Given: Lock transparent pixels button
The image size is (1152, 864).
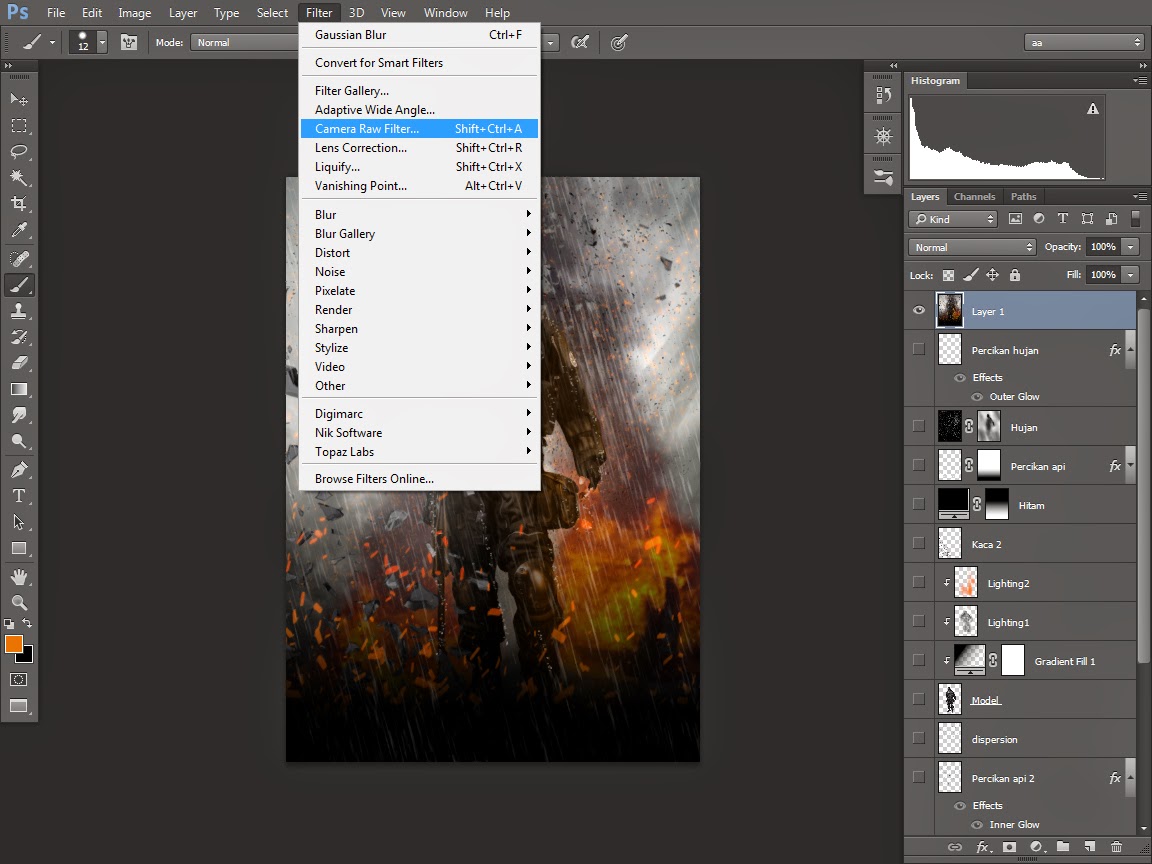Looking at the screenshot, I should (948, 275).
